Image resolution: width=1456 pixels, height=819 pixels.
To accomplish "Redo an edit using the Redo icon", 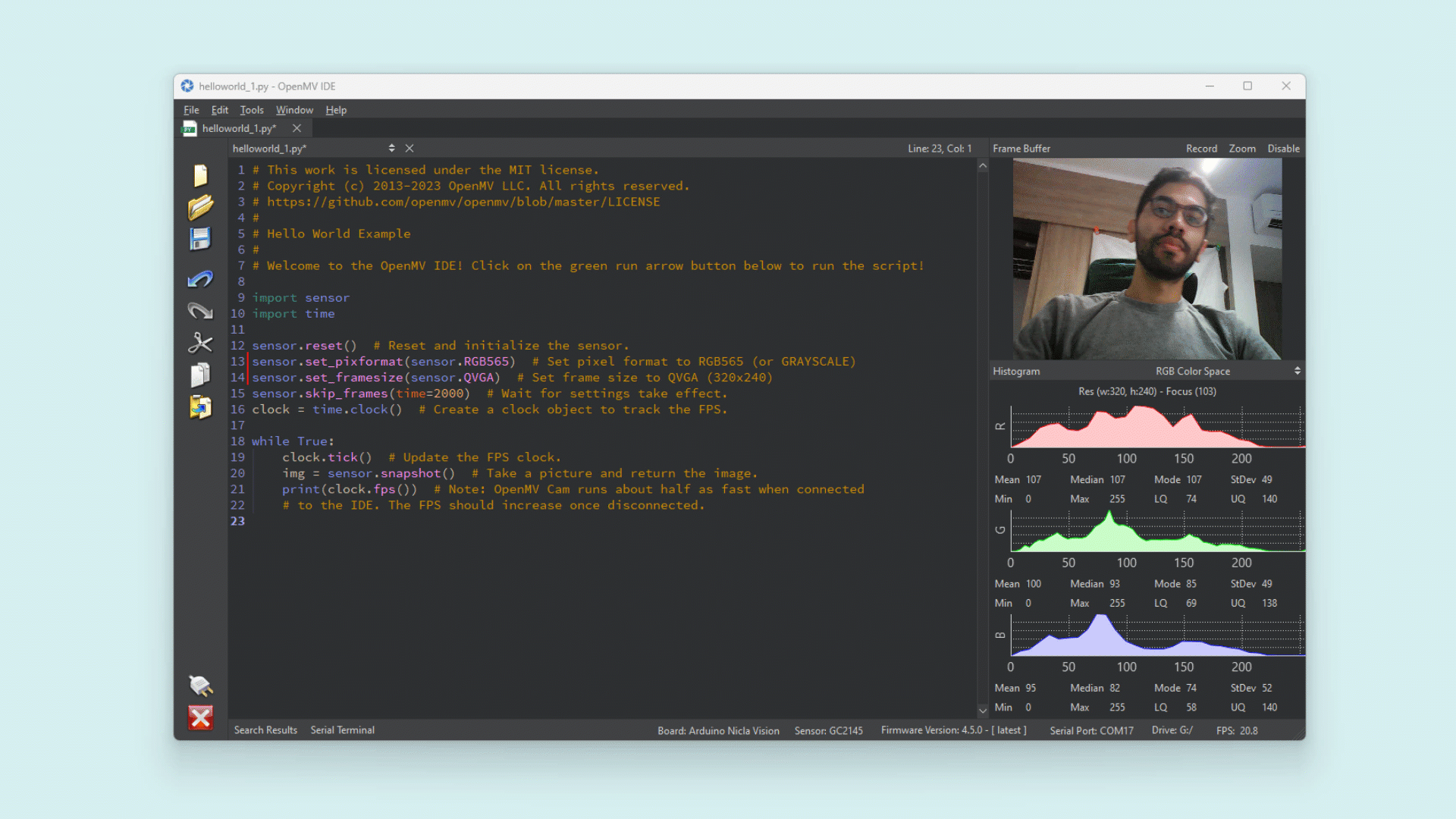I will click(x=199, y=311).
